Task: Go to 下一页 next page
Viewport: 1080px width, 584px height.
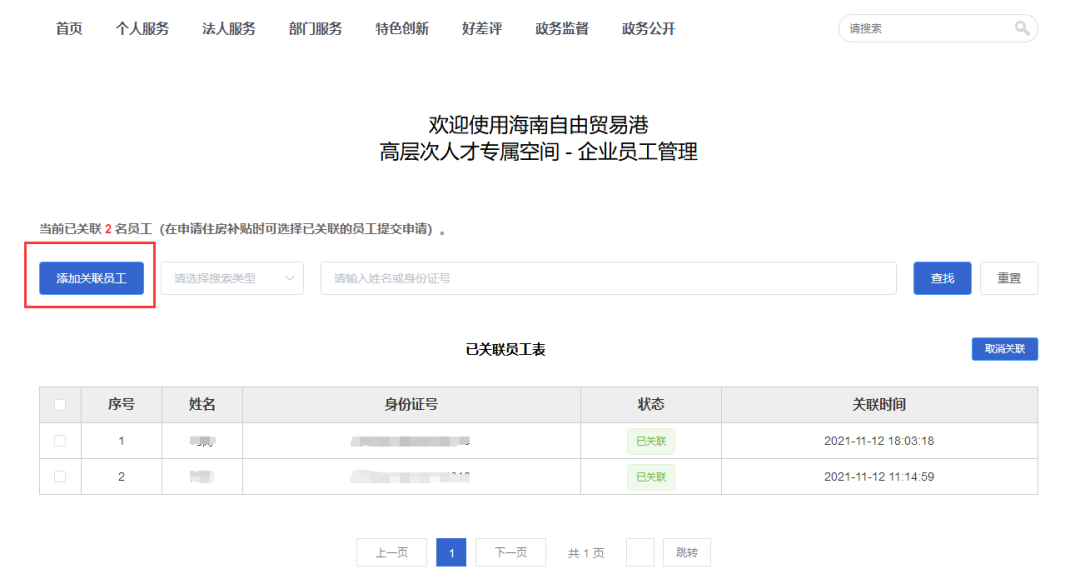Action: point(510,552)
